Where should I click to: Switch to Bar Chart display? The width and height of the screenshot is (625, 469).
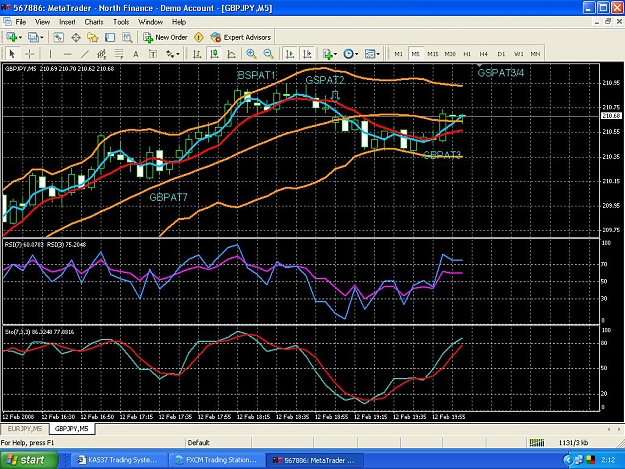coord(197,54)
